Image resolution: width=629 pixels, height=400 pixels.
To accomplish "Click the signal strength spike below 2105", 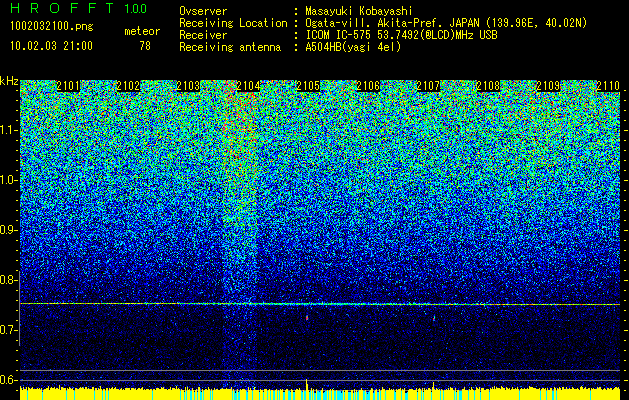I will [307, 384].
